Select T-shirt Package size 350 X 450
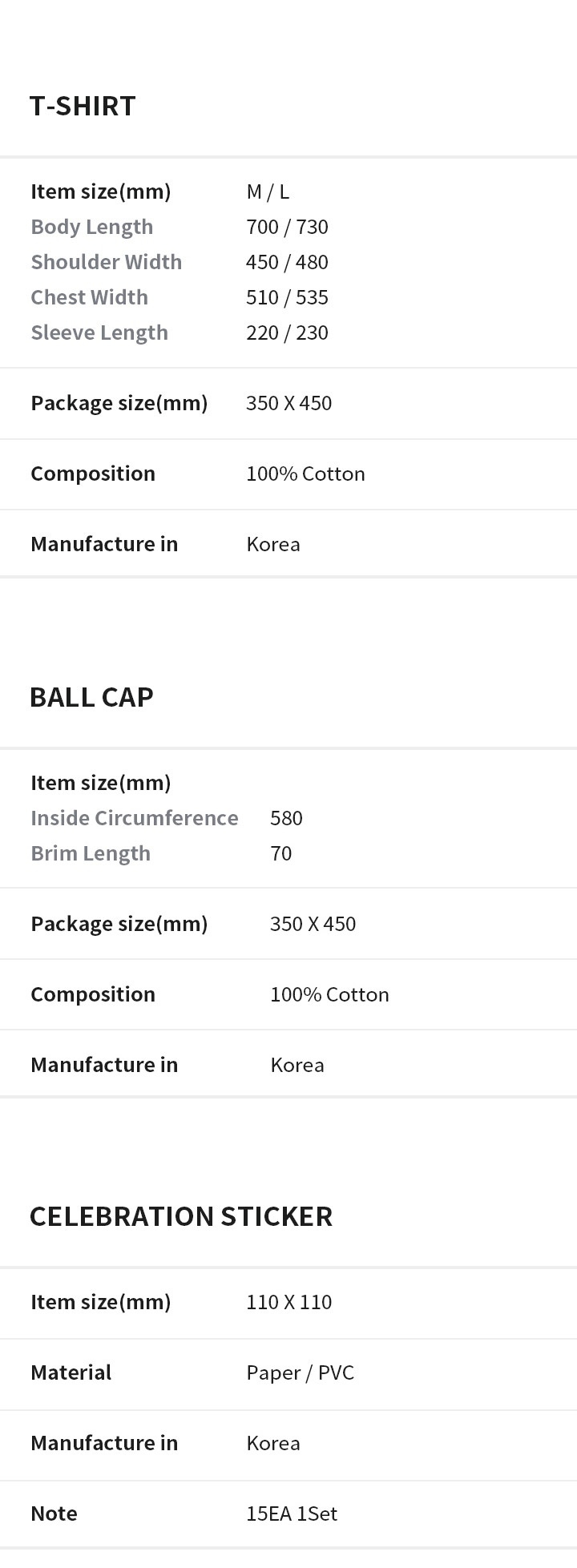The height and width of the screenshot is (1568, 577). (289, 403)
